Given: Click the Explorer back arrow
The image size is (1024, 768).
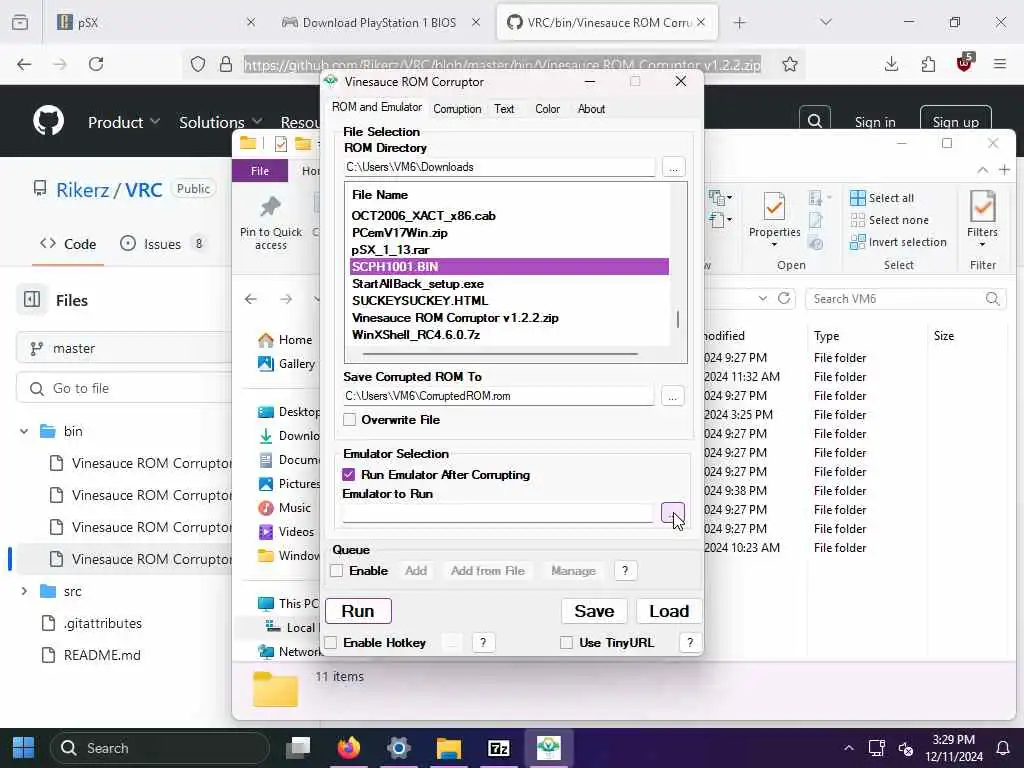Looking at the screenshot, I should point(250,299).
